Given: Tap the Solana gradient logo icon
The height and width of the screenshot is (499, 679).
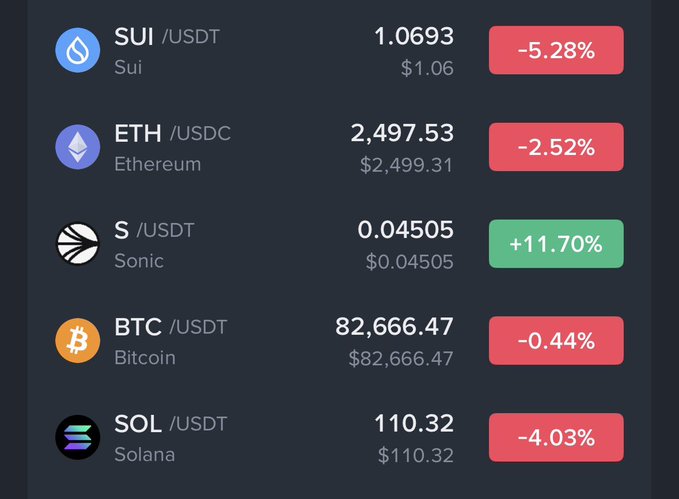Looking at the screenshot, I should click(78, 437).
